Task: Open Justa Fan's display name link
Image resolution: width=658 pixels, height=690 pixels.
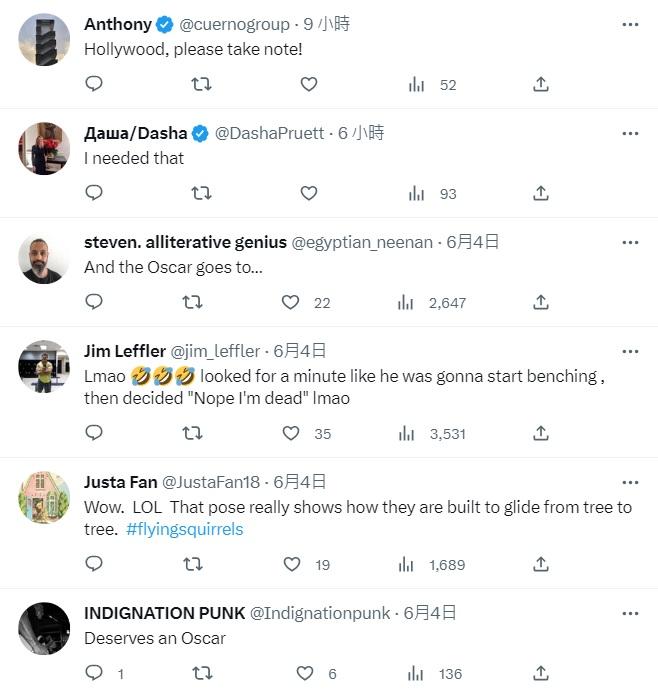Action: [x=119, y=482]
